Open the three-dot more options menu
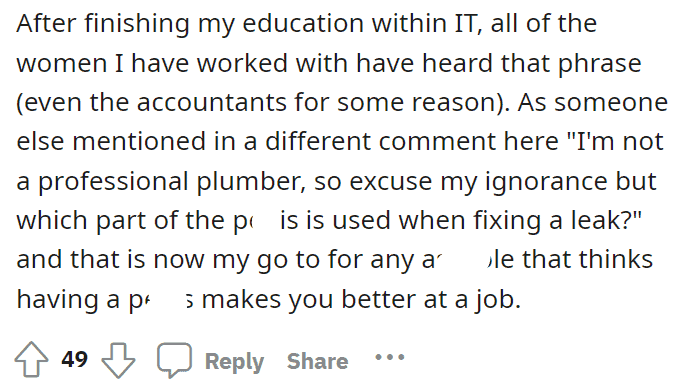Image resolution: width=690 pixels, height=391 pixels. point(389,357)
